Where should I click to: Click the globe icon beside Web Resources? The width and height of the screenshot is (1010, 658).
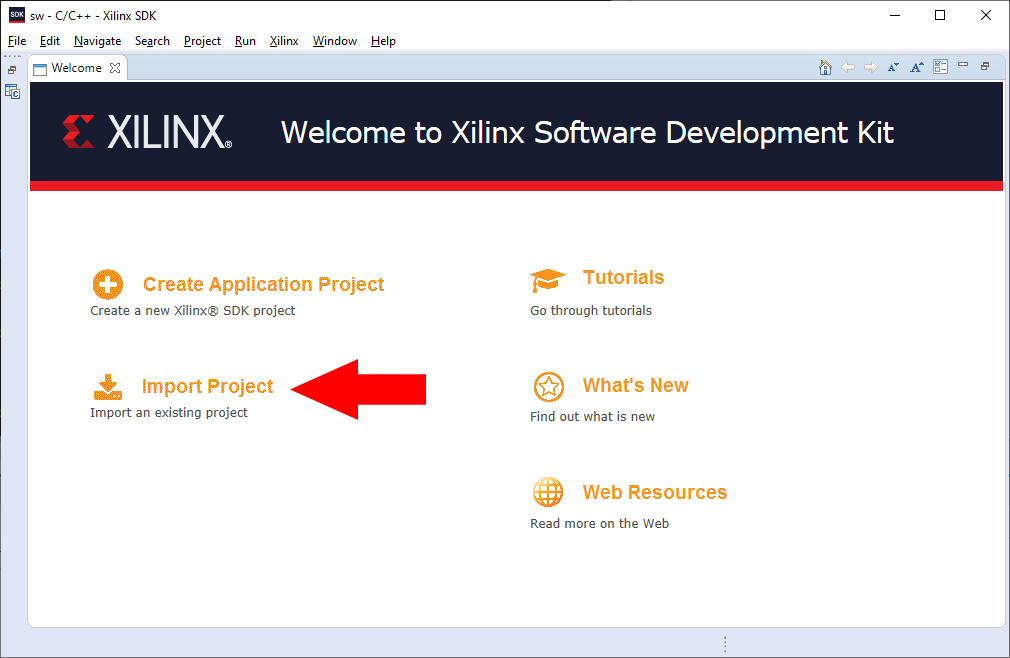pyautogui.click(x=548, y=493)
